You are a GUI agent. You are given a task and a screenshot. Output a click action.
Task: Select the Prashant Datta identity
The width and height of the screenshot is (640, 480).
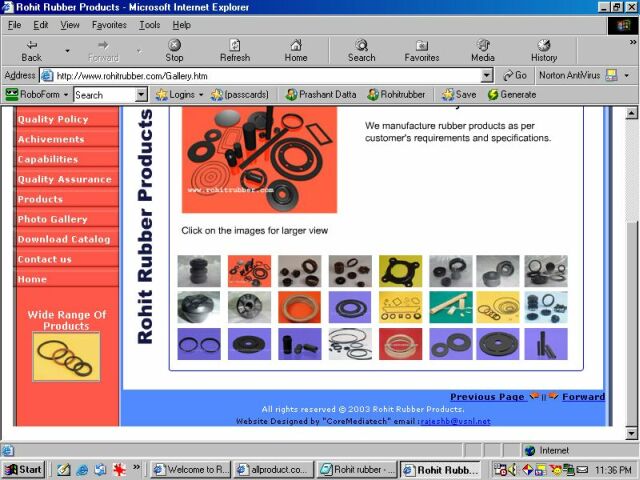[321, 95]
